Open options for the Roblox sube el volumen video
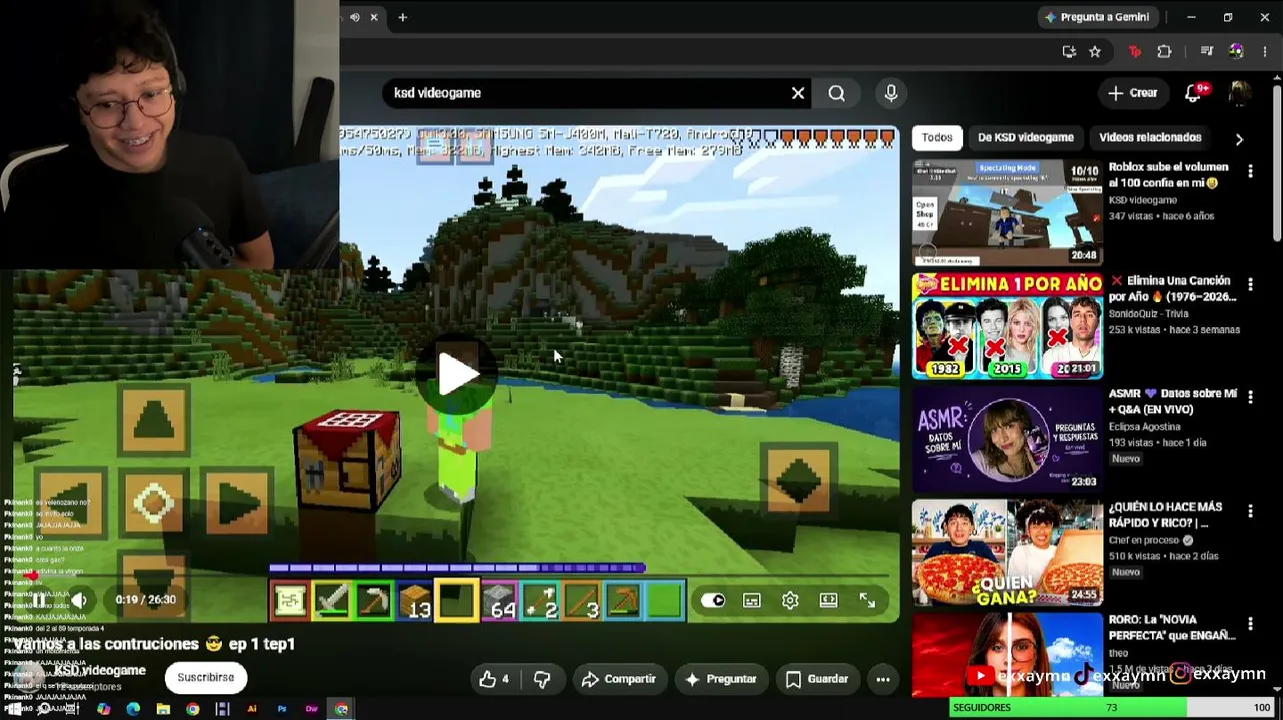 [x=1250, y=171]
